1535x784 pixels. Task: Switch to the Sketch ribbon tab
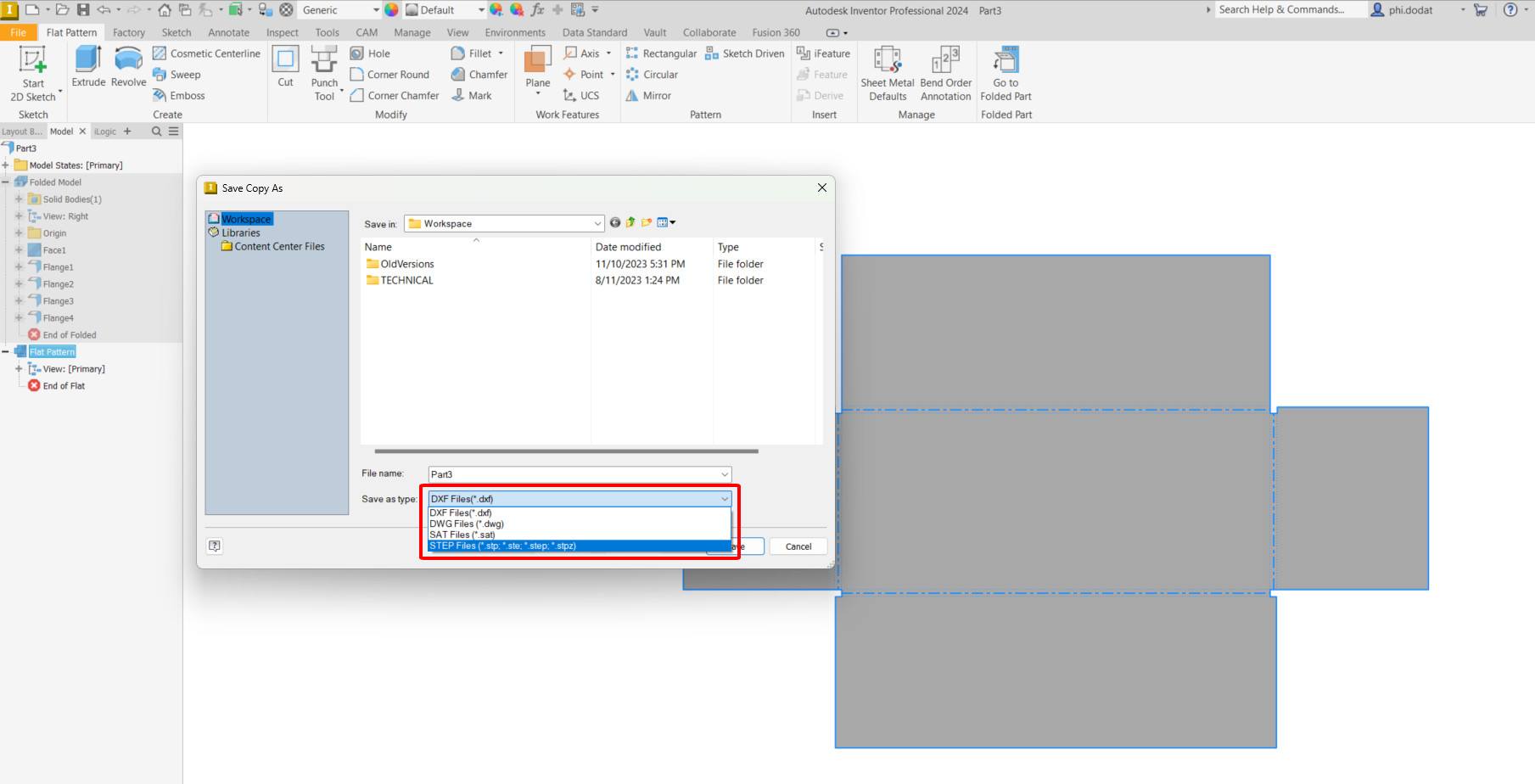pyautogui.click(x=176, y=32)
